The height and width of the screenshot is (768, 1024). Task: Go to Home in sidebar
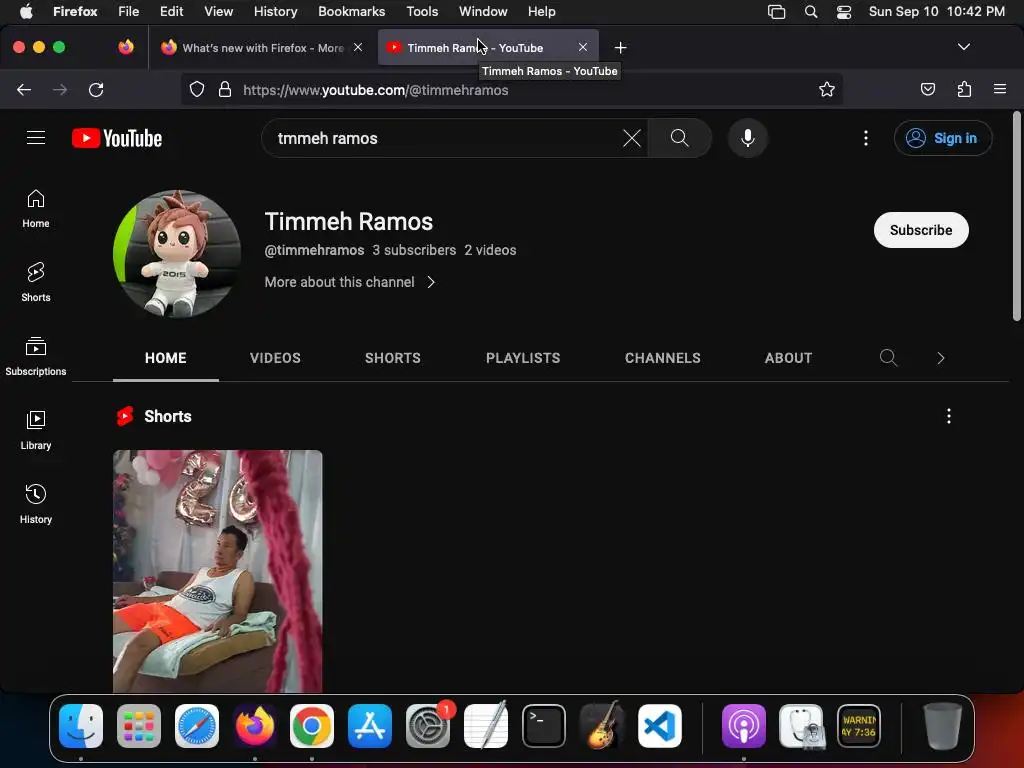pos(36,209)
